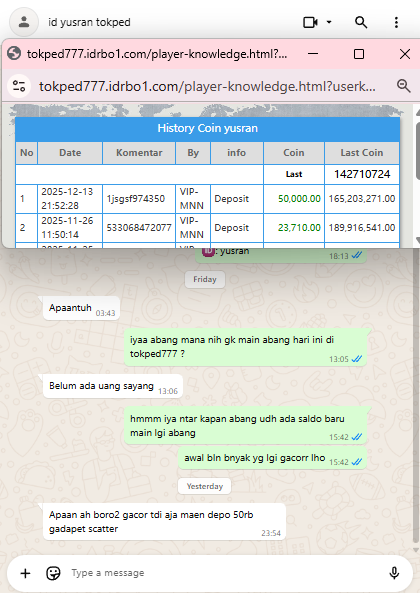This screenshot has width=420, height=593.
Task: Click the zoom magnifier in address bar
Action: (403, 86)
